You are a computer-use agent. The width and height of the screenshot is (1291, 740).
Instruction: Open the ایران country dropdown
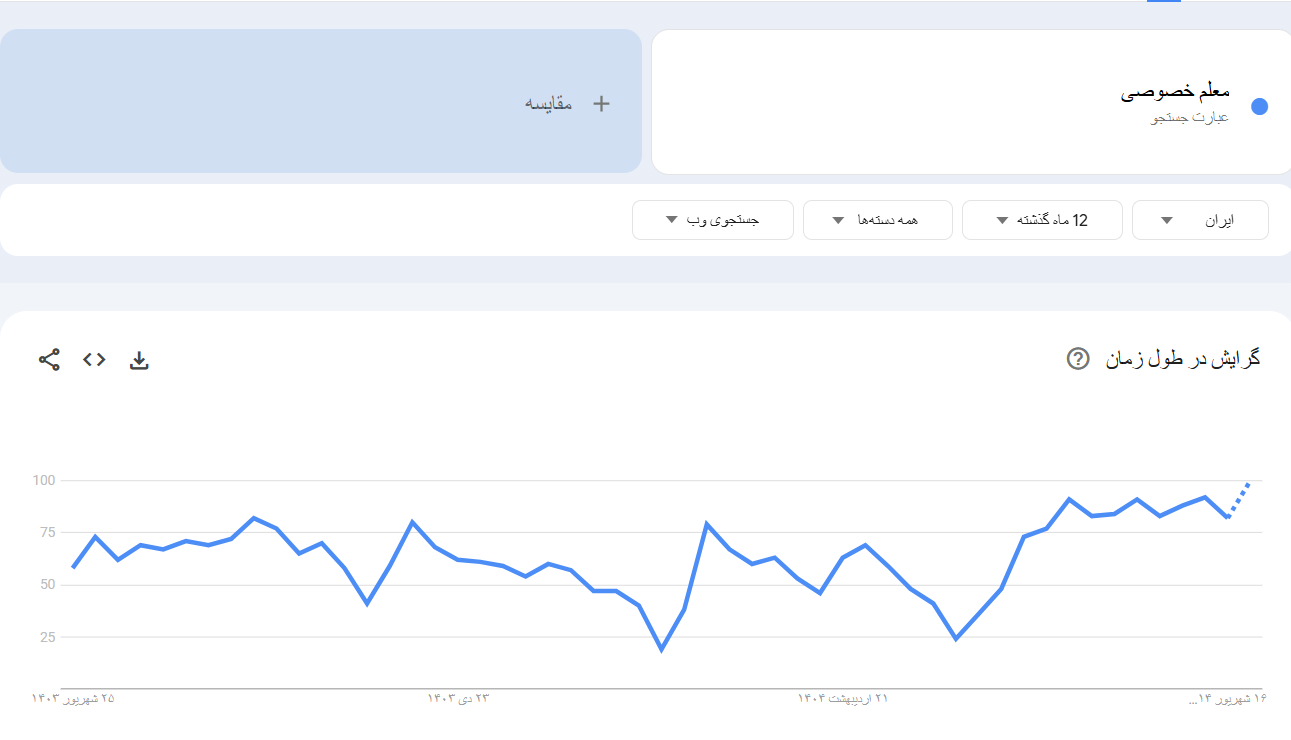1200,220
